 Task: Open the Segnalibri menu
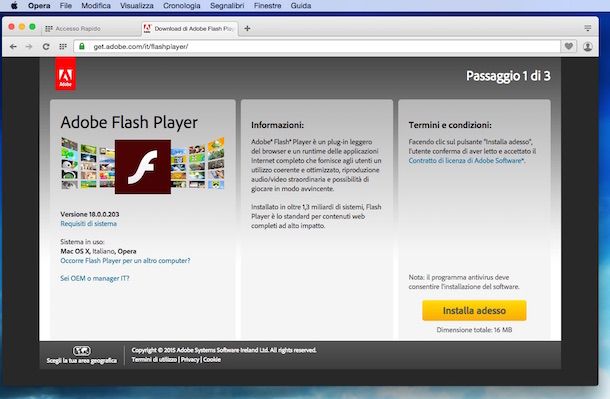[227, 5]
